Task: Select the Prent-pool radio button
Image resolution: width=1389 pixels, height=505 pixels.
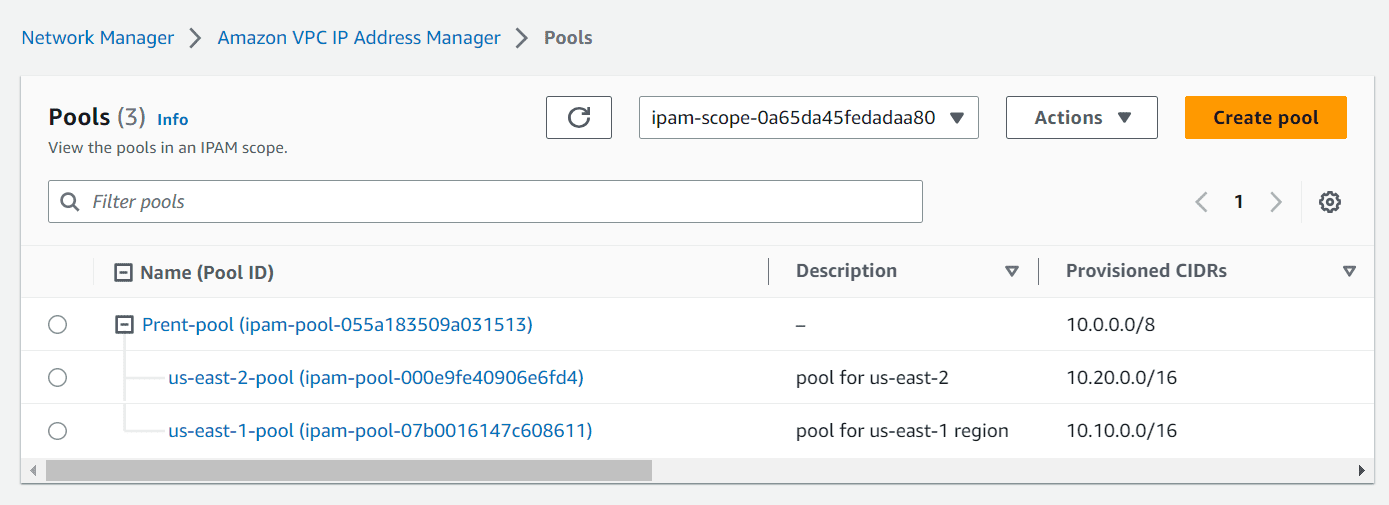Action: click(x=58, y=324)
